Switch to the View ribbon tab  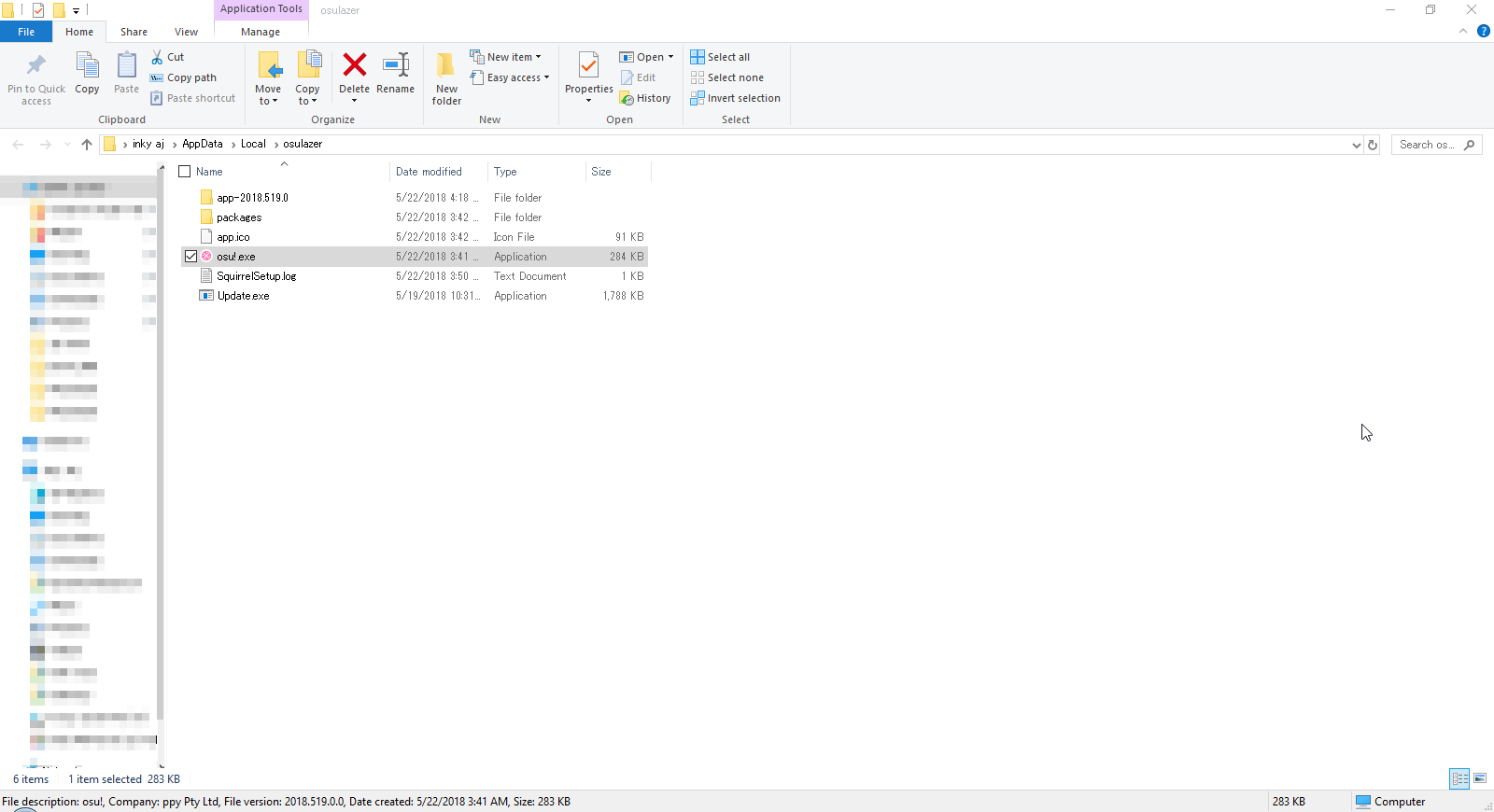pyautogui.click(x=186, y=32)
